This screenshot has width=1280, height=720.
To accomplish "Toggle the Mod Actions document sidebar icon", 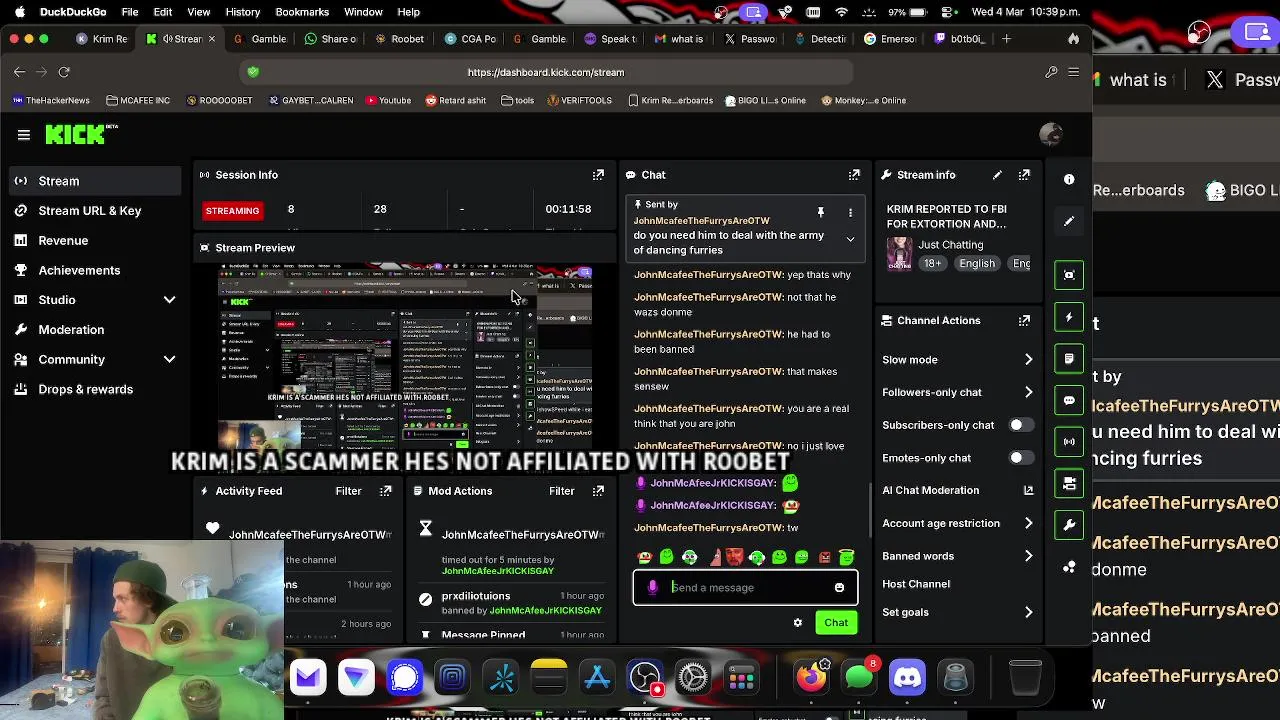I will 1069,358.
